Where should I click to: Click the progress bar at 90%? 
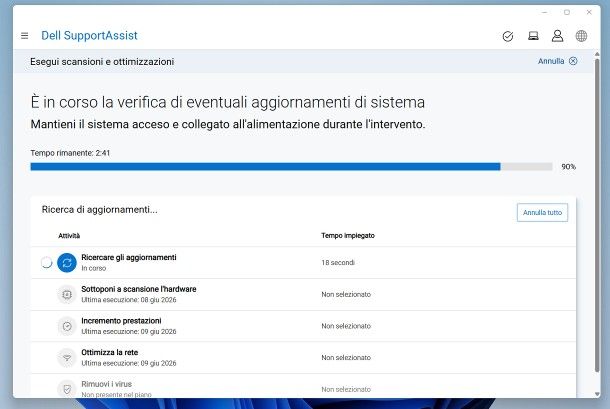(x=291, y=167)
